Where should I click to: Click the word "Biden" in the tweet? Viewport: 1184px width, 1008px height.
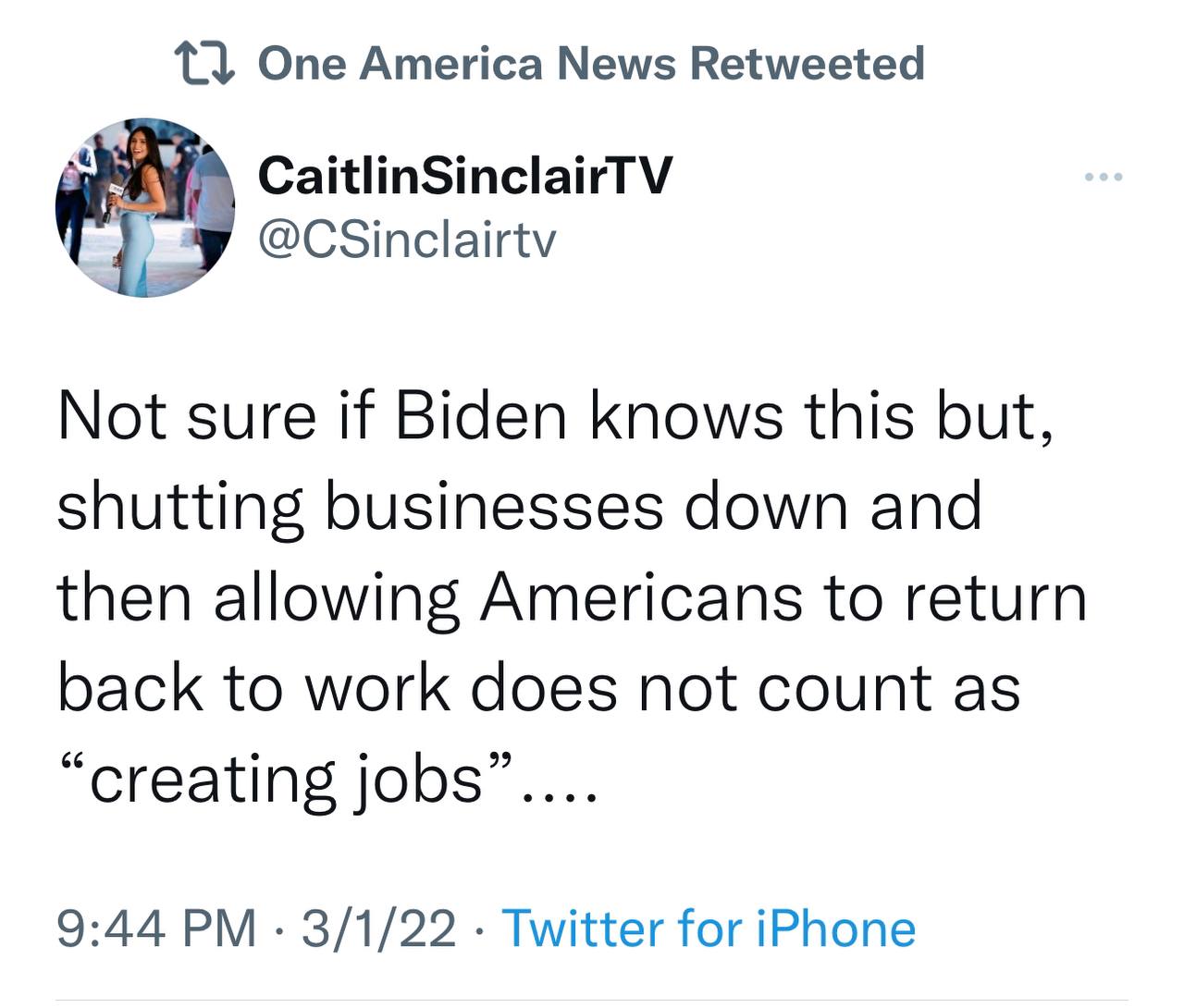pos(481,416)
